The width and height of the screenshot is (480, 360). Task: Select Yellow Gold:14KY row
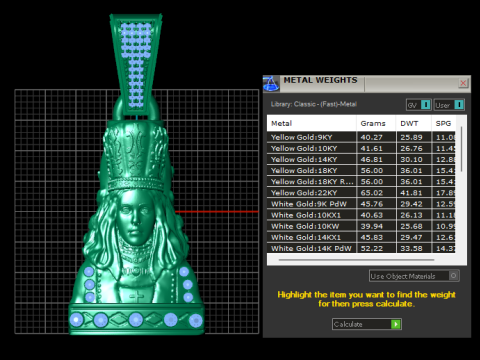tap(361, 159)
